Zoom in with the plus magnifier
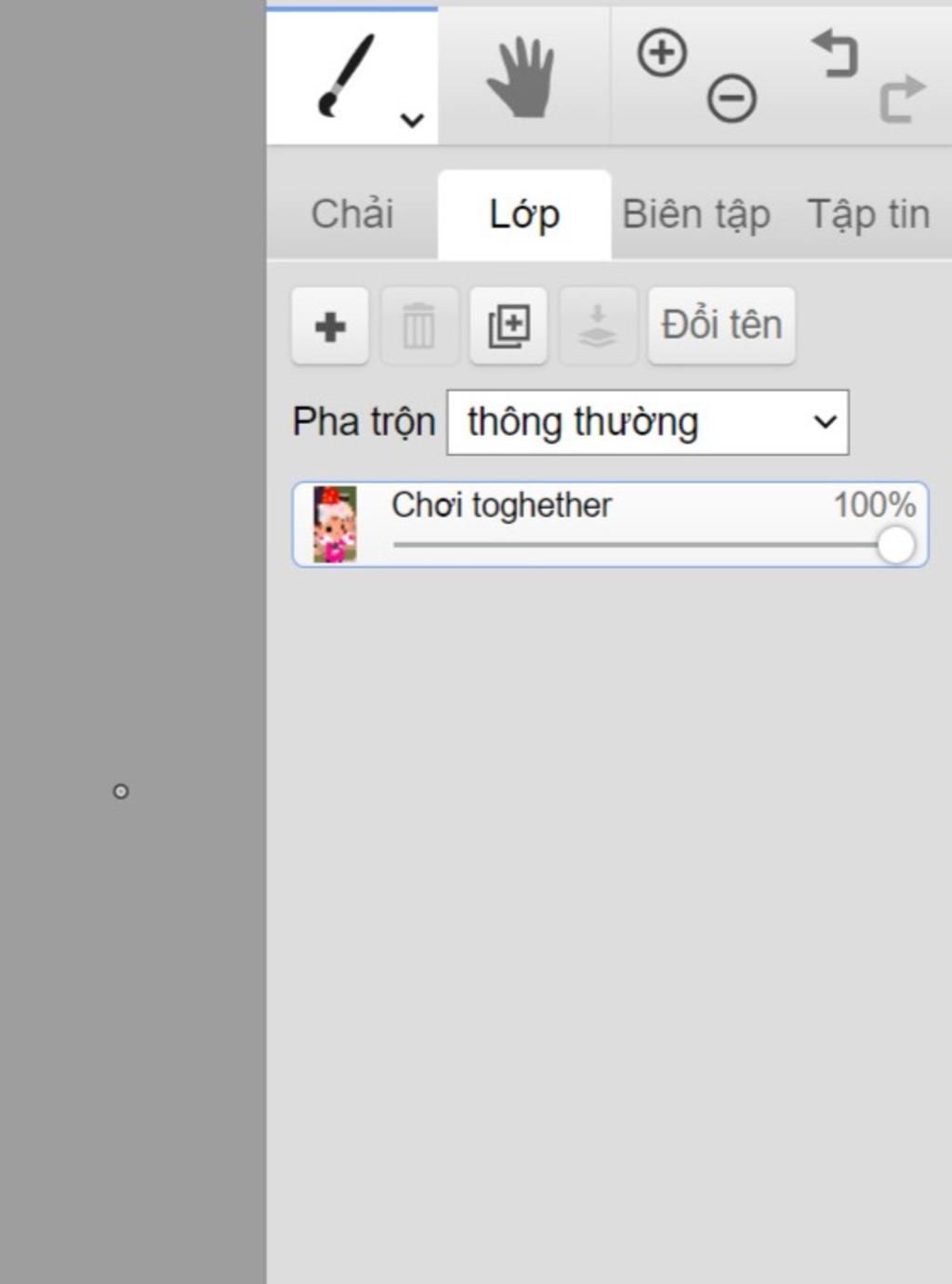Screen dimensions: 952x1284 pos(662,52)
